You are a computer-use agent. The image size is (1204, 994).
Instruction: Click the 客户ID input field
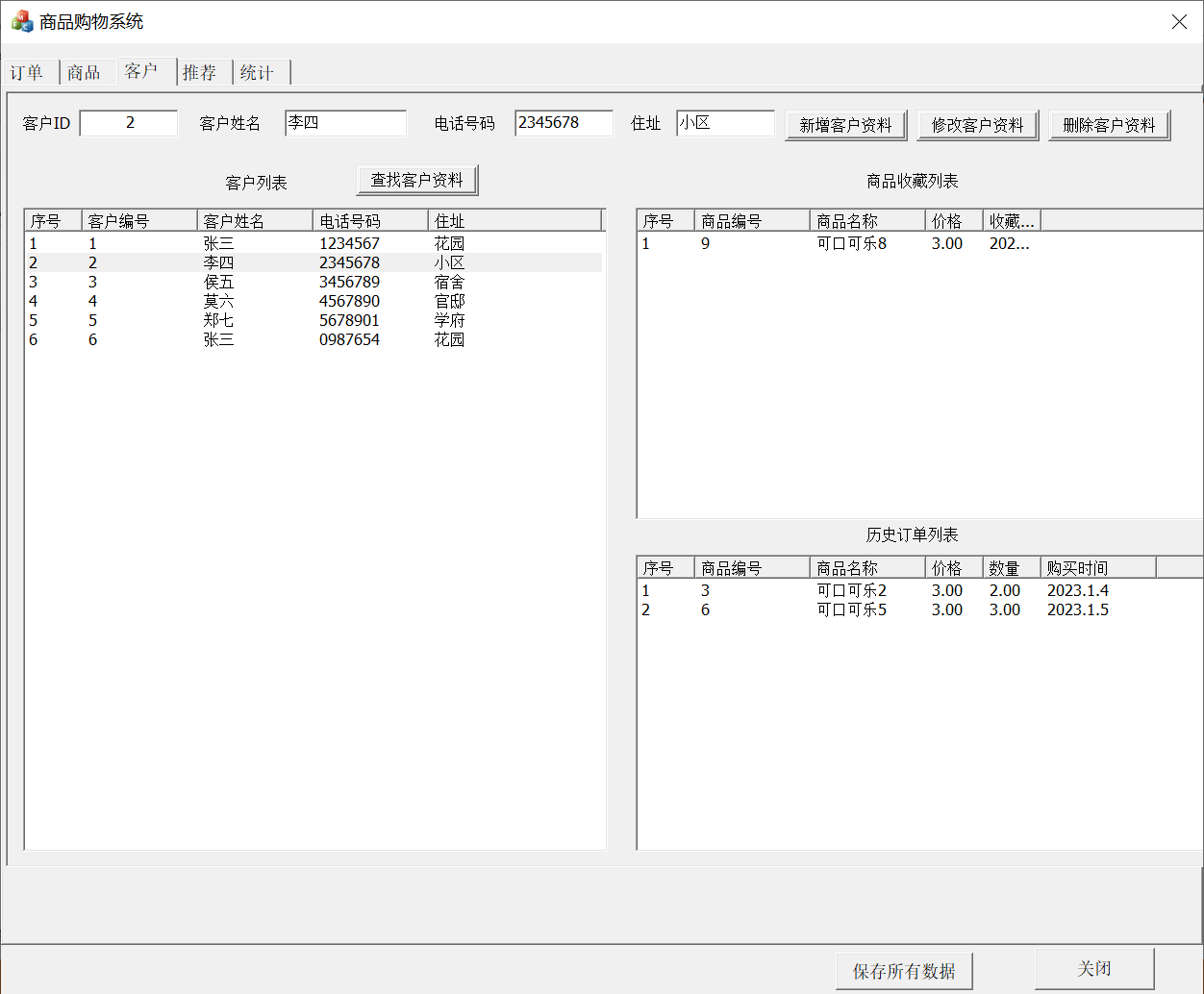pyautogui.click(x=129, y=123)
